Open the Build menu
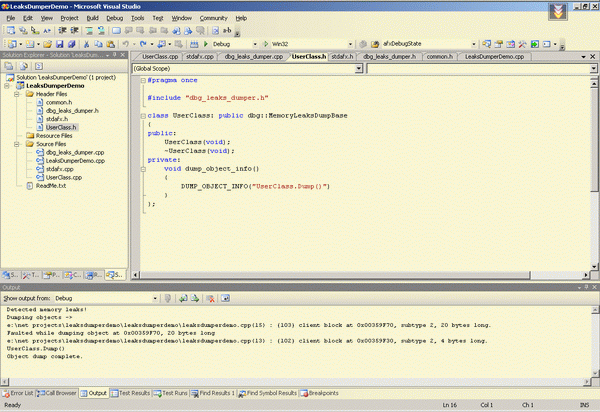Screen dimensions: 600x412 tap(92, 18)
